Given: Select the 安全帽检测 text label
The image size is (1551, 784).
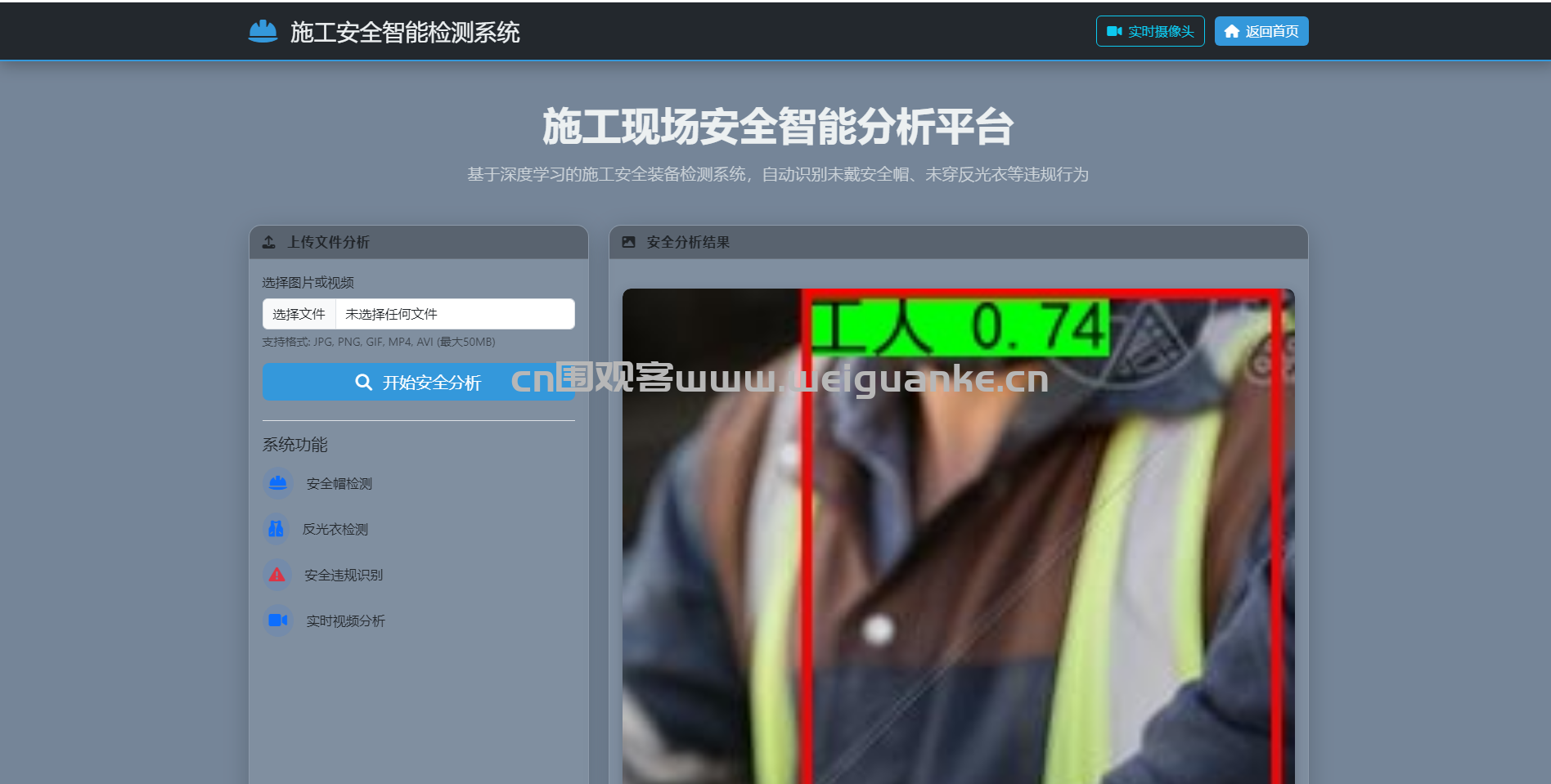Looking at the screenshot, I should pyautogui.click(x=339, y=484).
